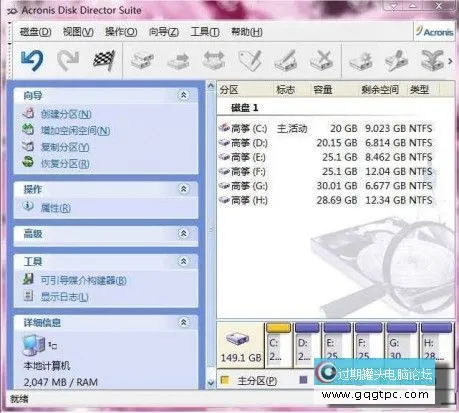Click the 属性 info icon

tap(28, 206)
